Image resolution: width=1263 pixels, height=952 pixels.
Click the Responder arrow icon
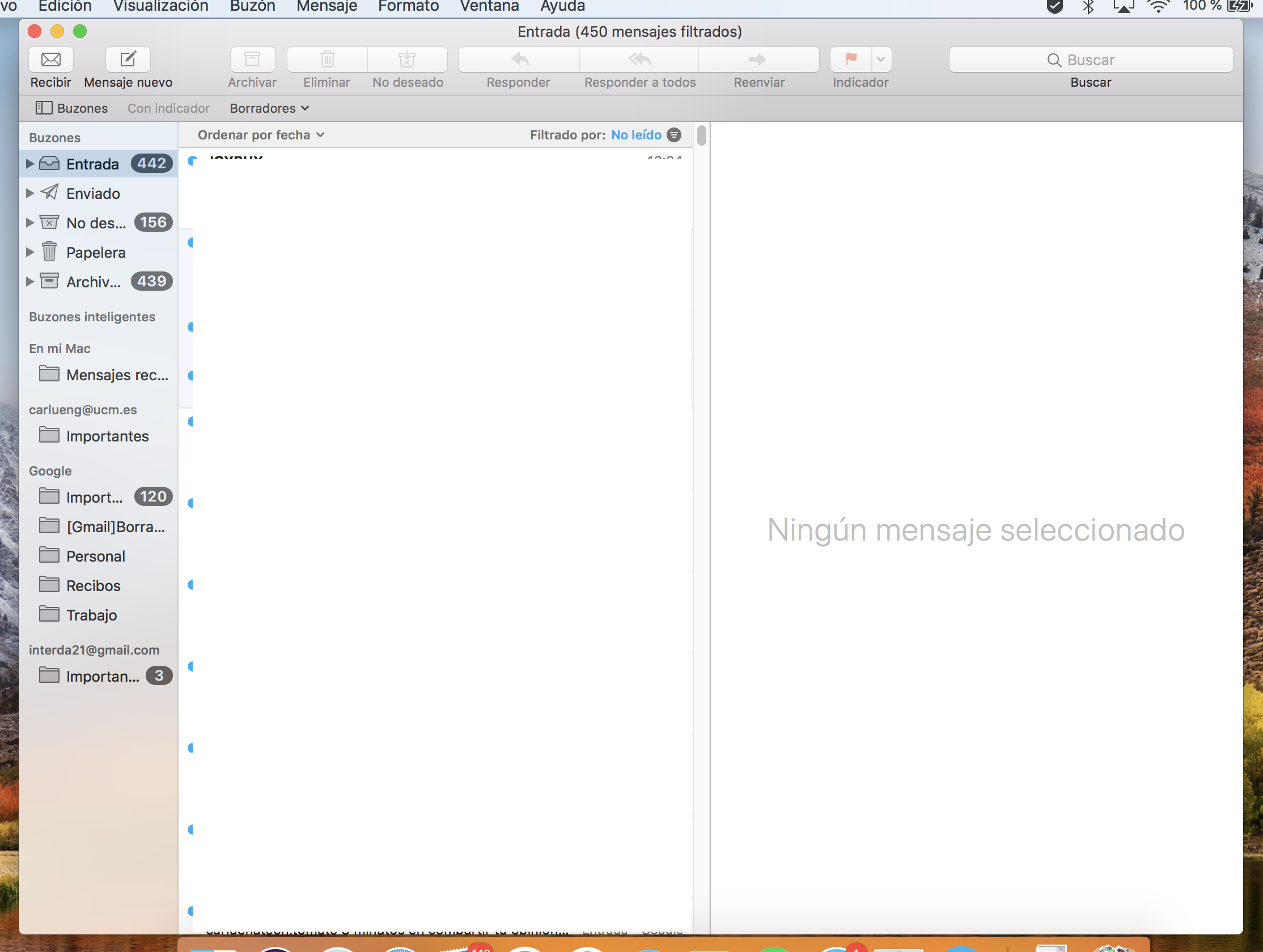point(519,59)
